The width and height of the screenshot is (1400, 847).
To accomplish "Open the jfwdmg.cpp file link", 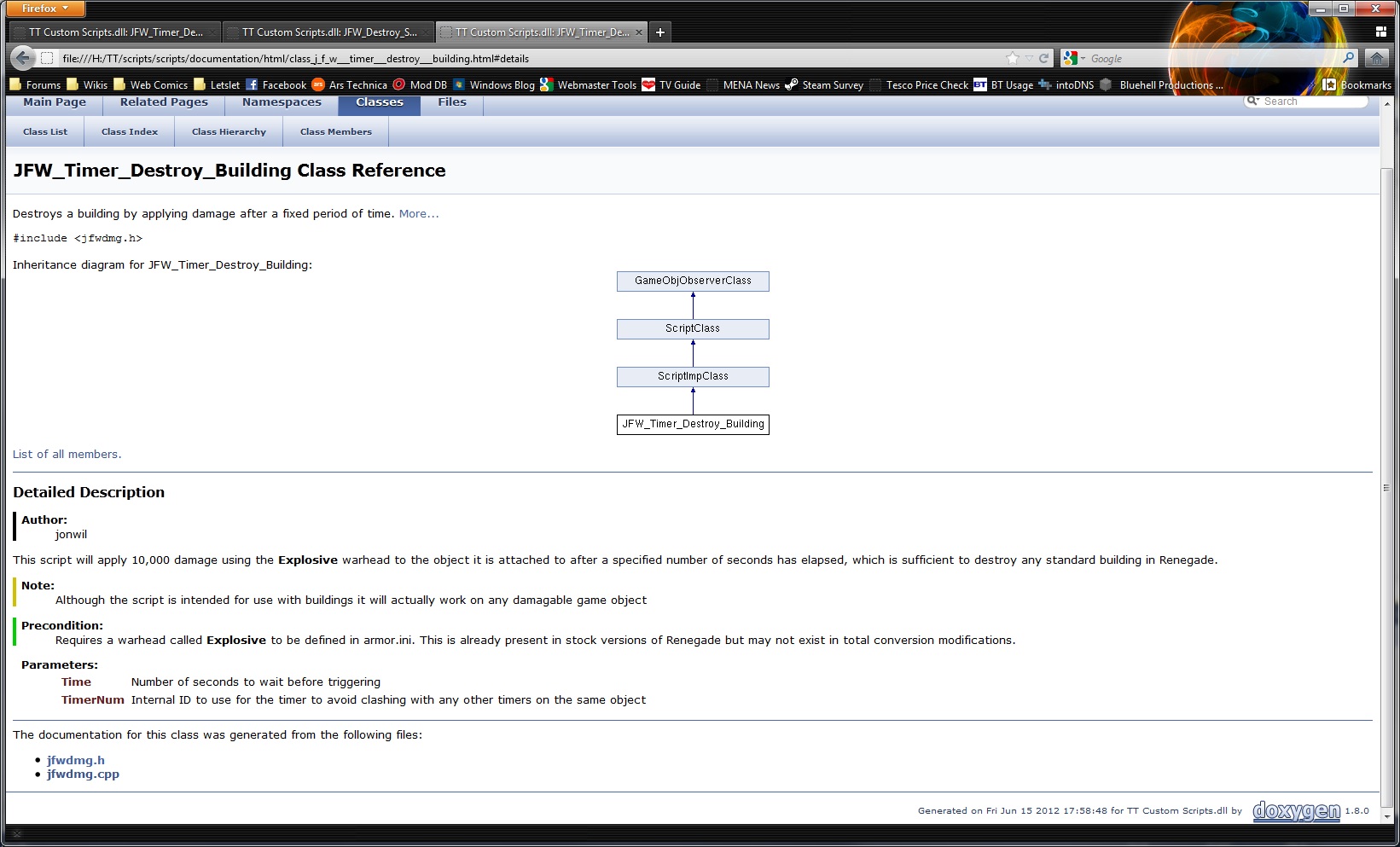I will click(83, 774).
